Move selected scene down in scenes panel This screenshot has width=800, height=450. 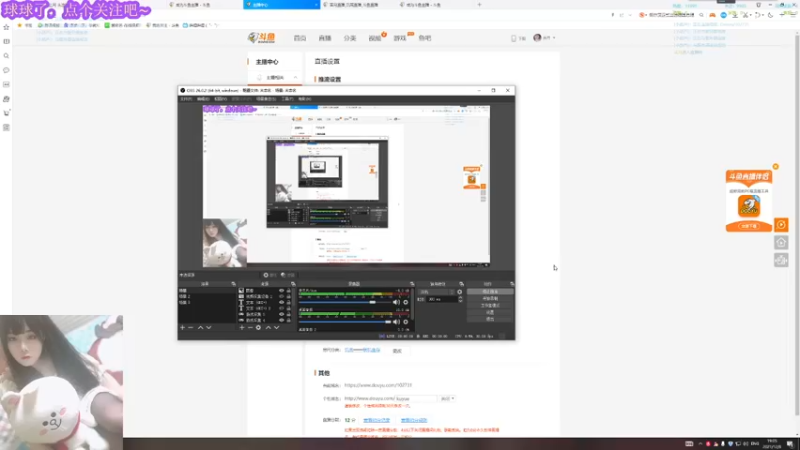209,328
